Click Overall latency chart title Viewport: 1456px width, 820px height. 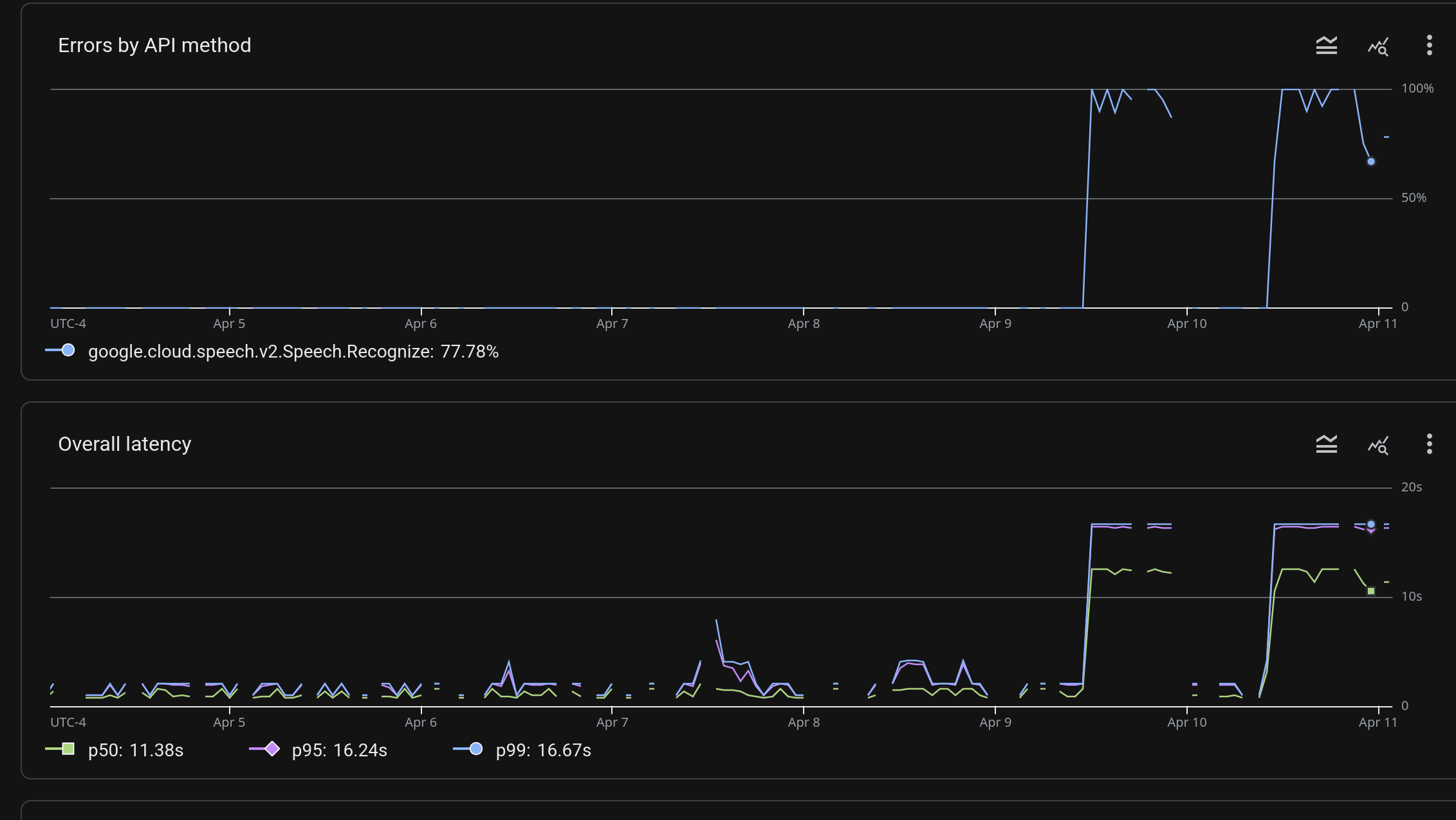(125, 444)
